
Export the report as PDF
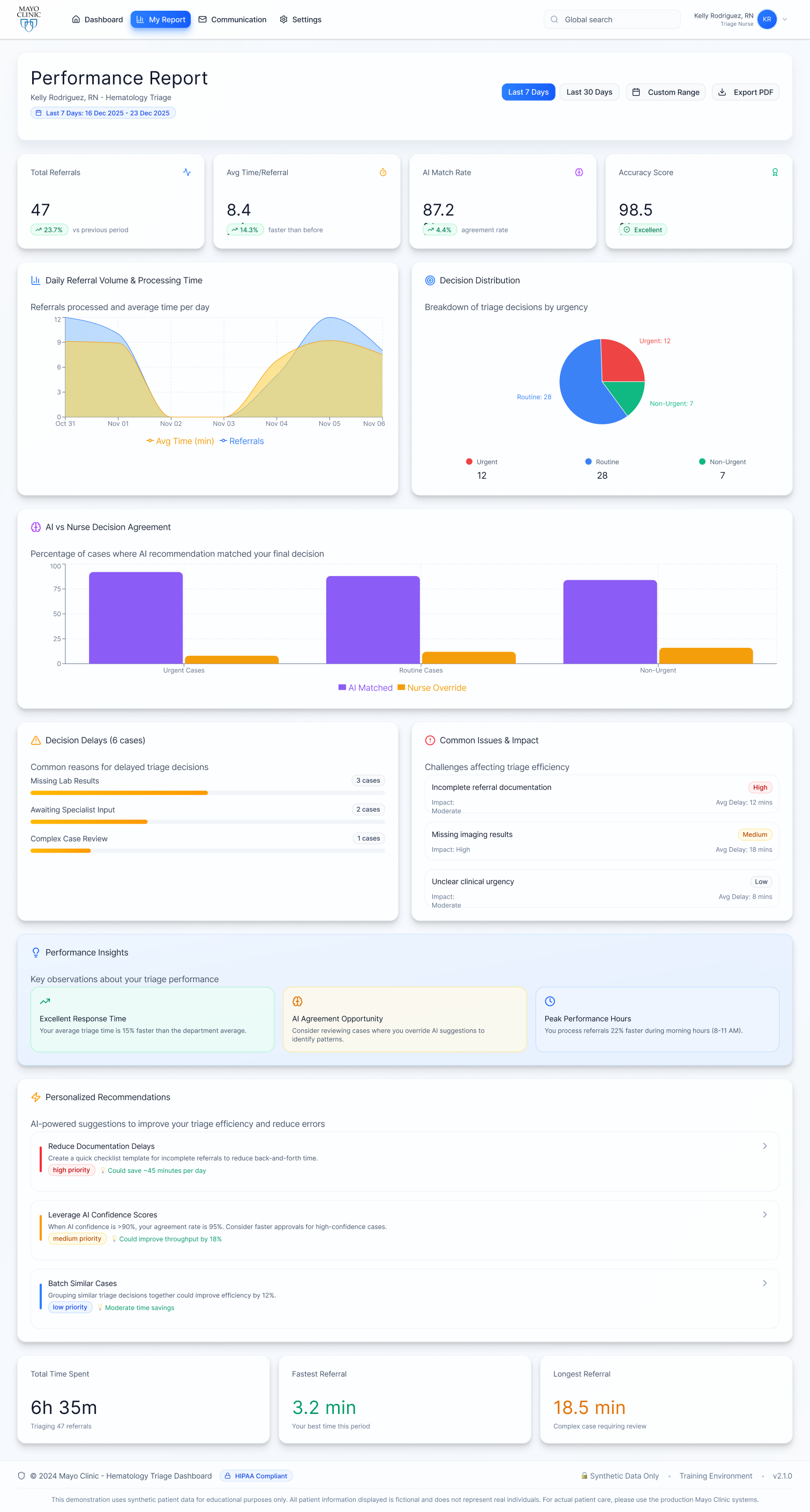tap(745, 92)
